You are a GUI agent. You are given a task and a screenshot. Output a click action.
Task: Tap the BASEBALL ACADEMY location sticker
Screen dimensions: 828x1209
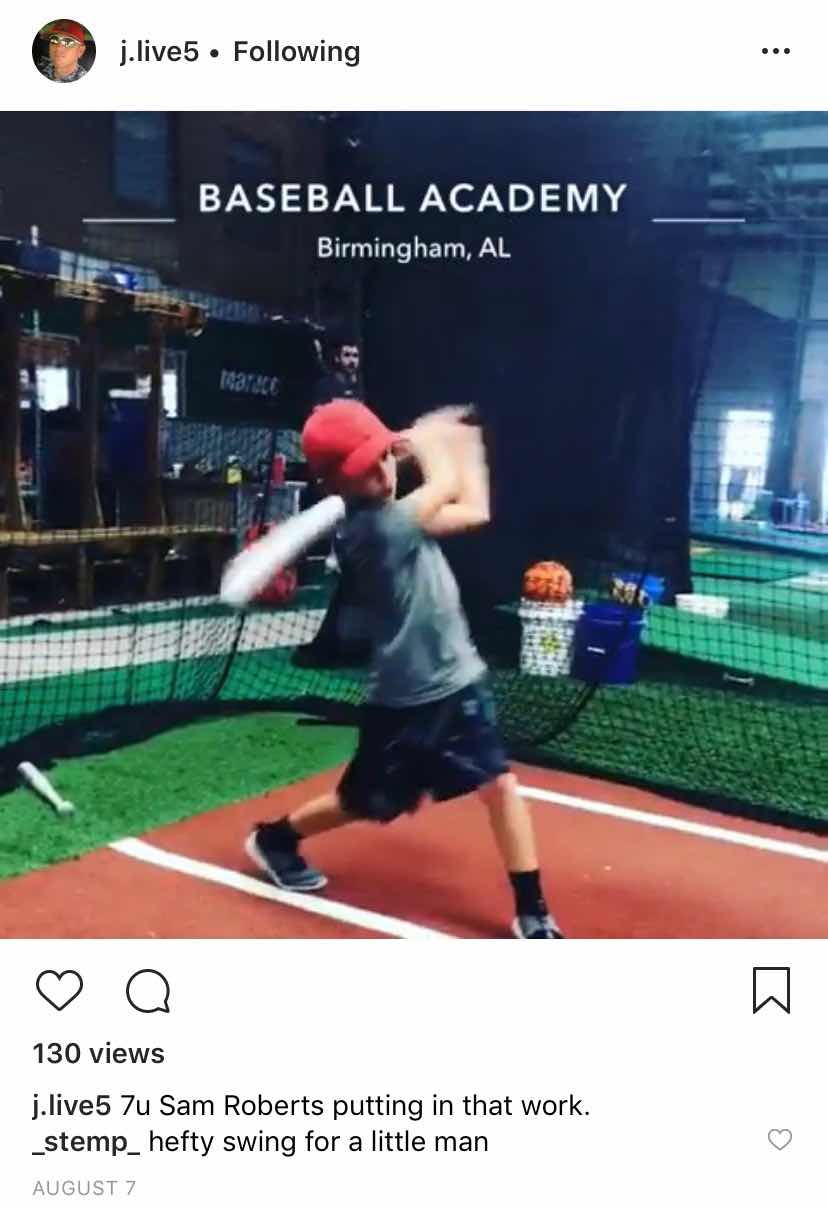click(413, 198)
